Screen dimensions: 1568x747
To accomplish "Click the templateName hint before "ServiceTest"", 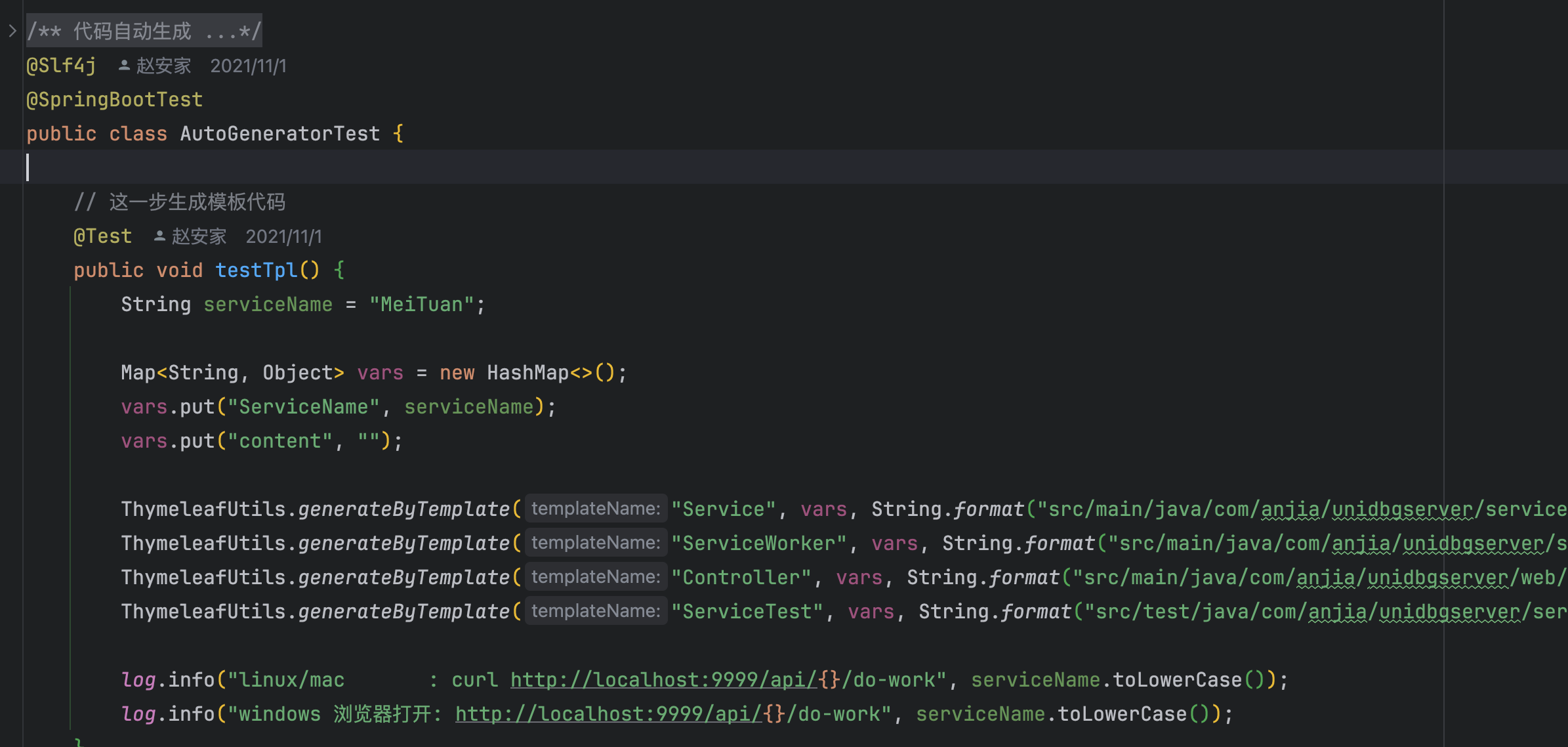I will 596,611.
